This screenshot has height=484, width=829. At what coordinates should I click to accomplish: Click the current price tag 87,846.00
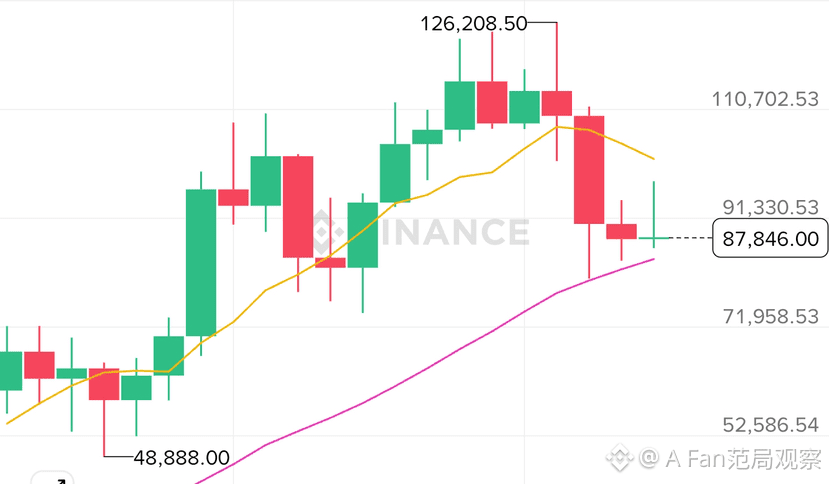coord(764,238)
